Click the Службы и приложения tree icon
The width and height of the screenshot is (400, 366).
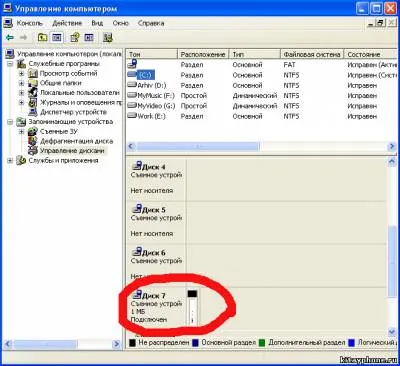[x=21, y=160]
